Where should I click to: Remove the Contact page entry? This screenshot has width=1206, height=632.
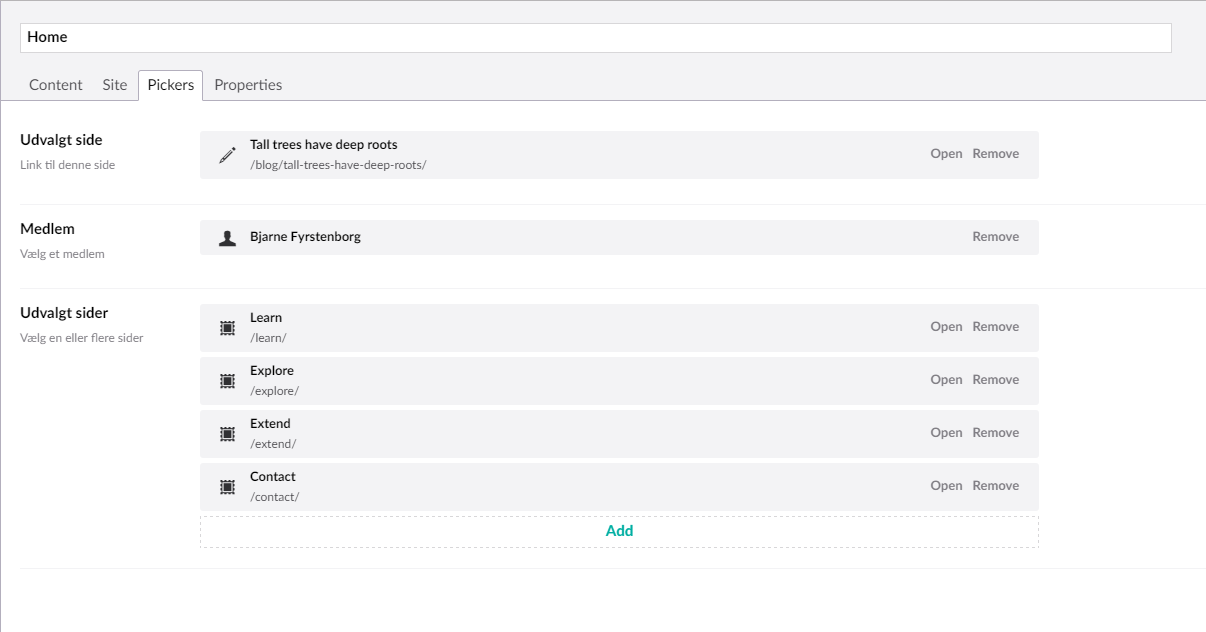[996, 486]
